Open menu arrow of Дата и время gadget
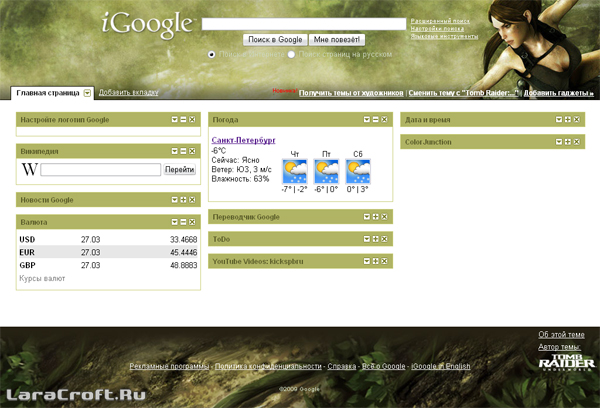Viewport: 600px width, 408px height. [x=559, y=120]
